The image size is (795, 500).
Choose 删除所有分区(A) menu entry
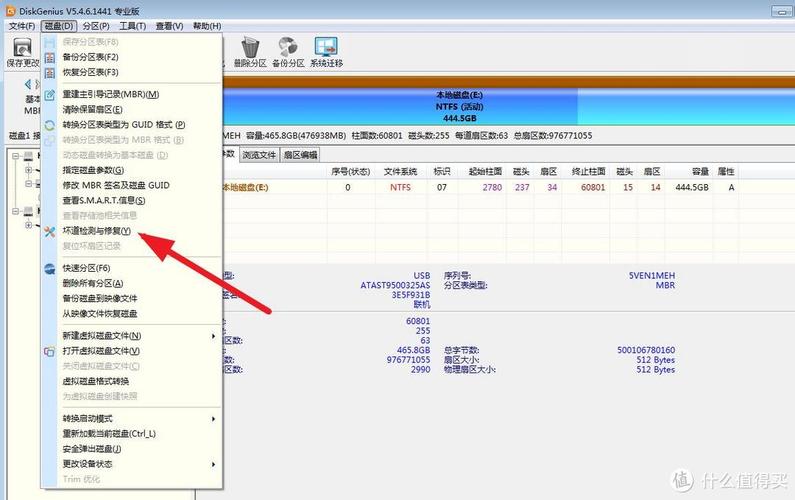(93, 283)
